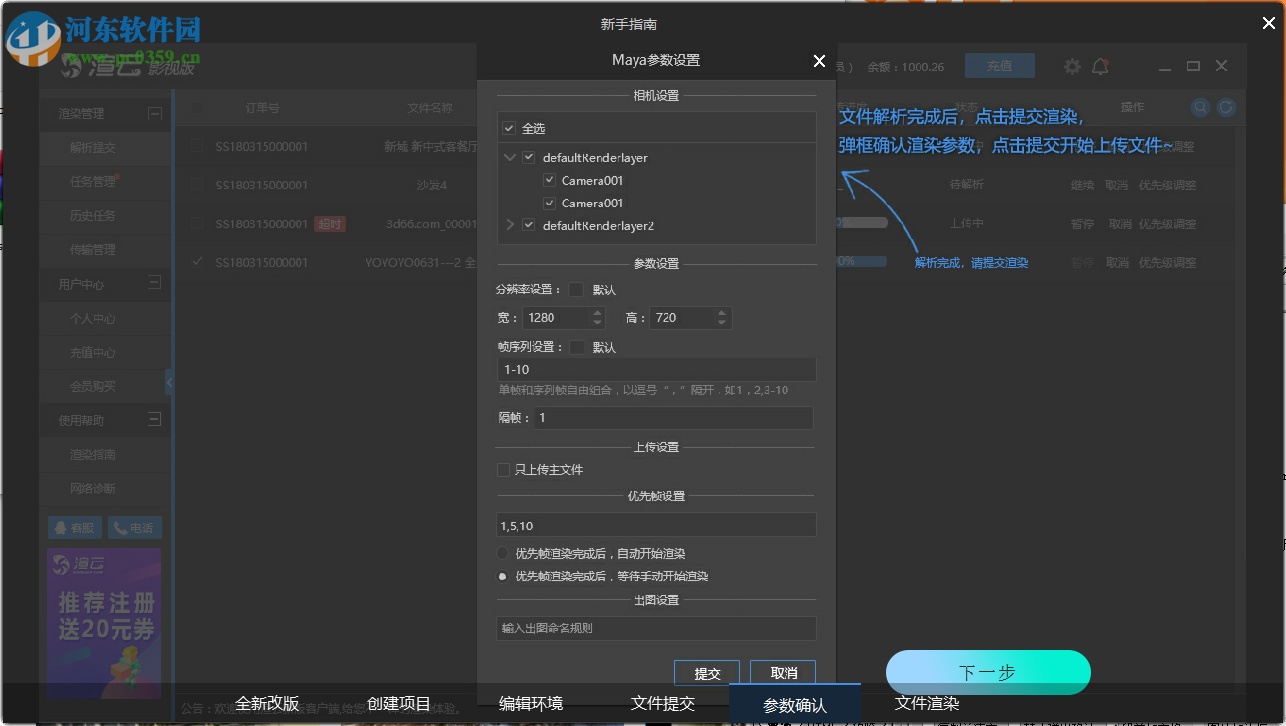The image size is (1286, 726).
Task: Collapse the sidebar with blue arrow
Action: click(x=170, y=381)
